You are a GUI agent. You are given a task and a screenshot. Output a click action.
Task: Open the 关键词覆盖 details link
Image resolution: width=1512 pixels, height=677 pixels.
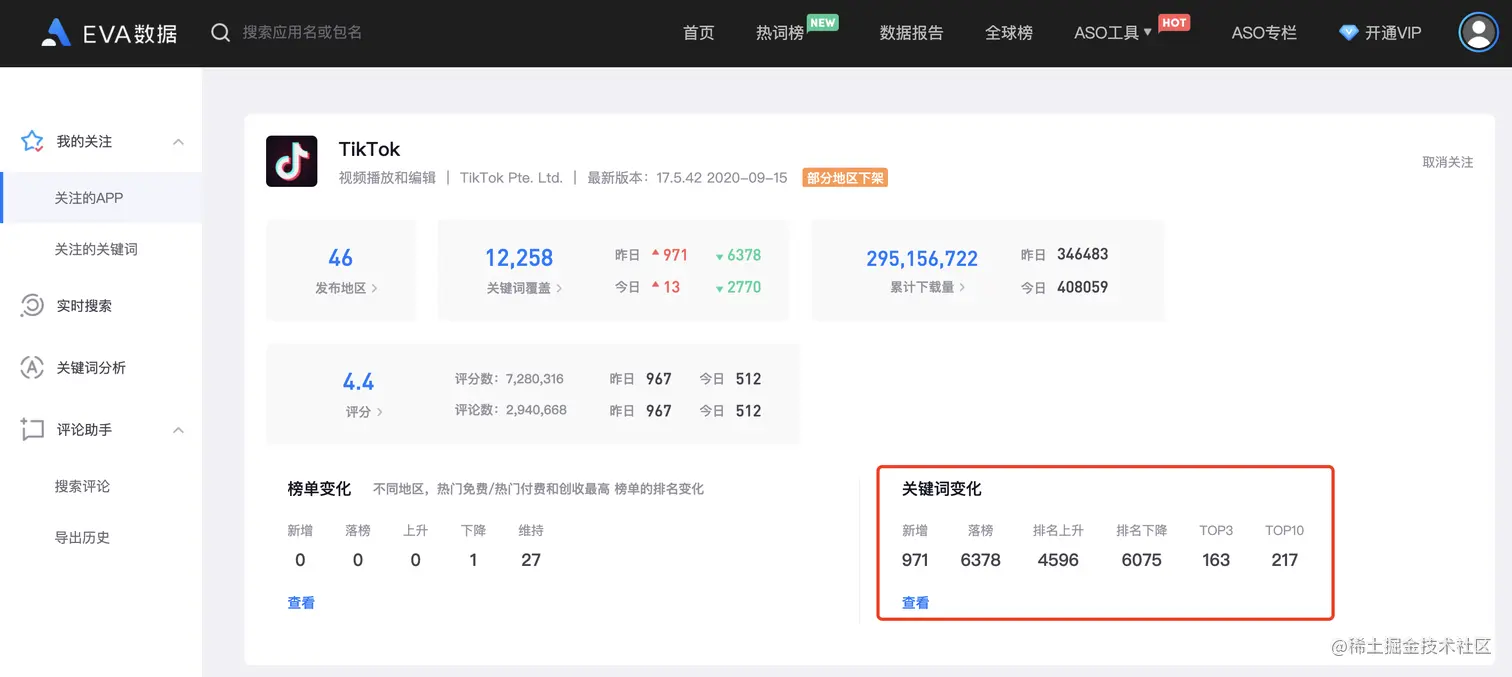(x=524, y=288)
